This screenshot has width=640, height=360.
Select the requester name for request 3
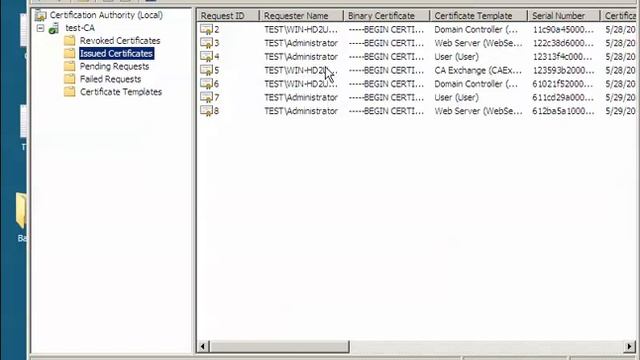[x=301, y=43]
